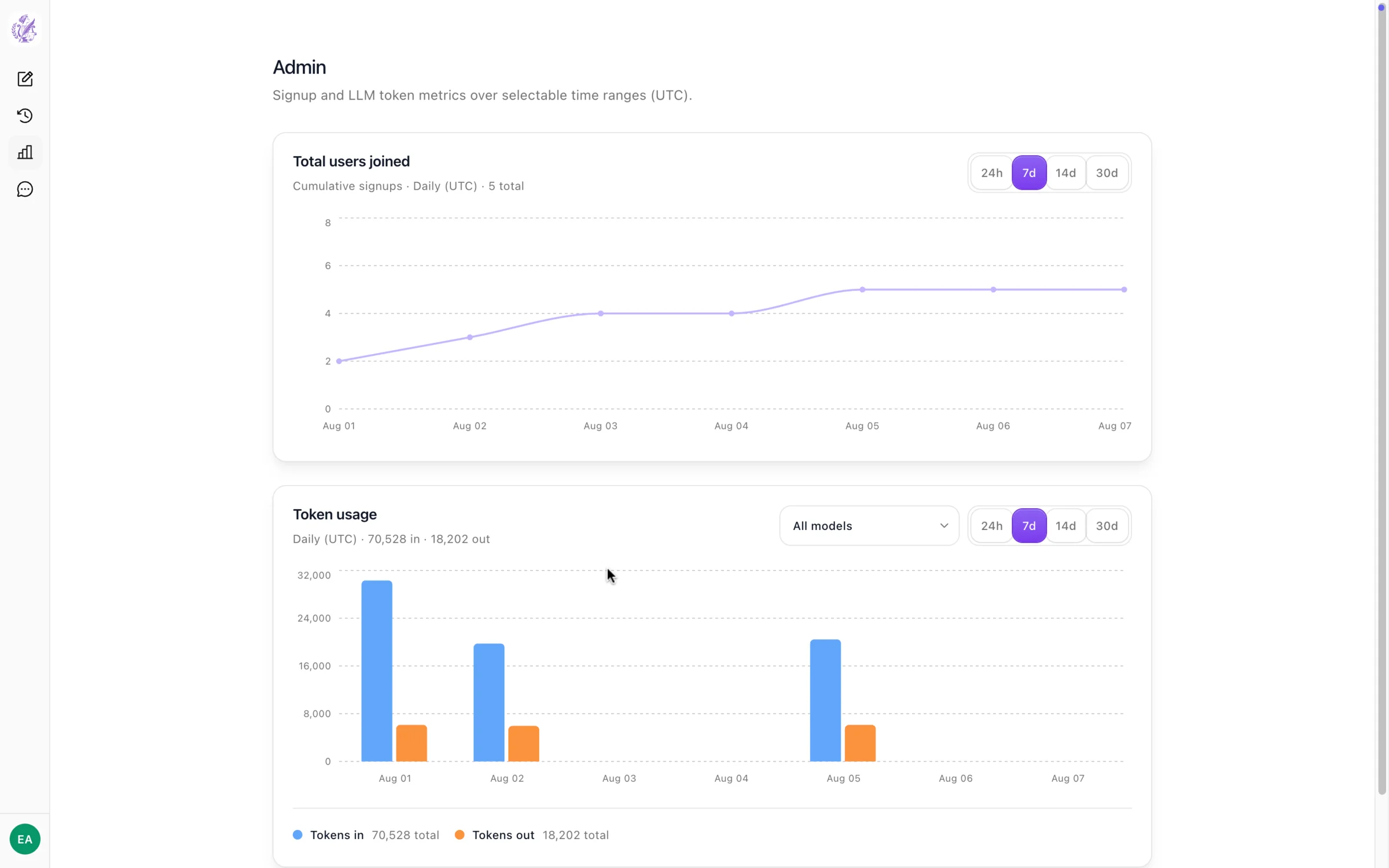Click the Aug 07 data point on signups line
1389x868 pixels.
[x=1124, y=289]
